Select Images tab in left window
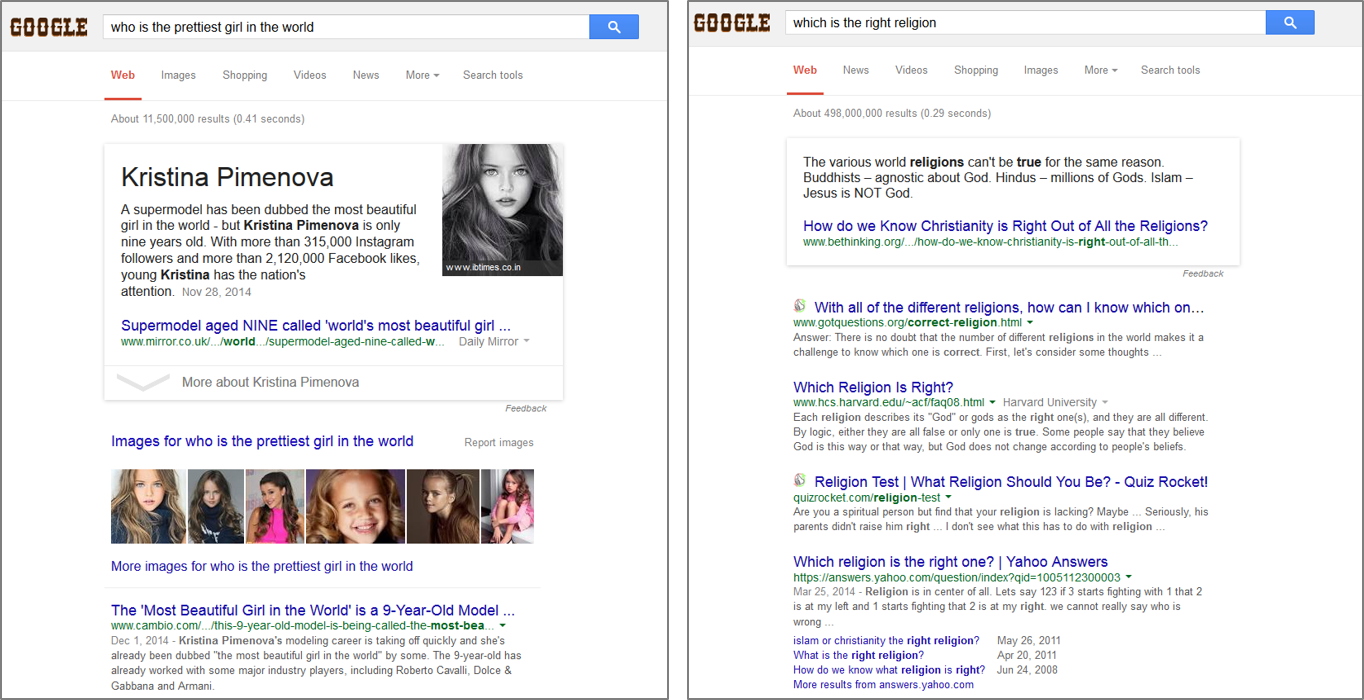 point(178,75)
